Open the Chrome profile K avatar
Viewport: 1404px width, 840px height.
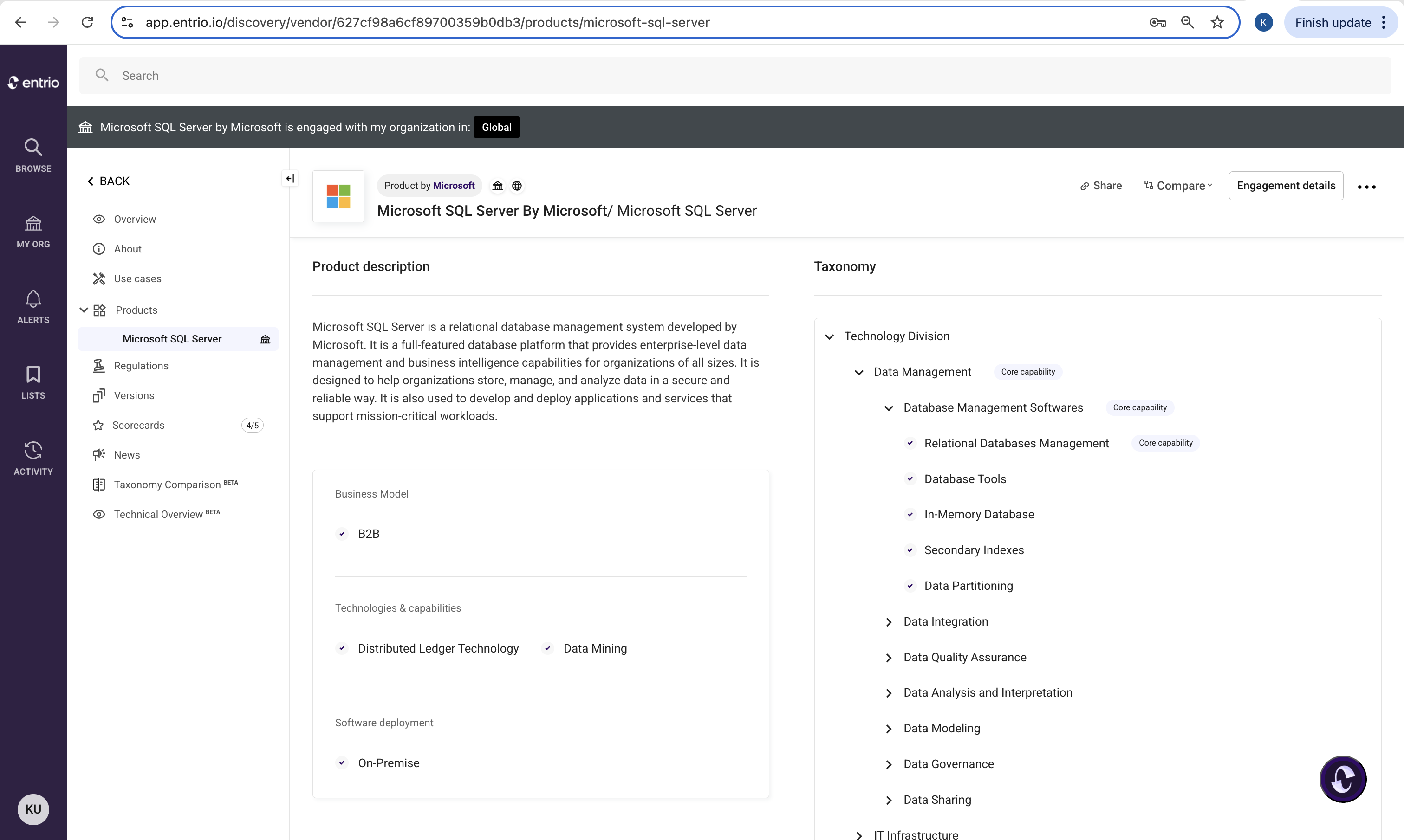(1264, 22)
